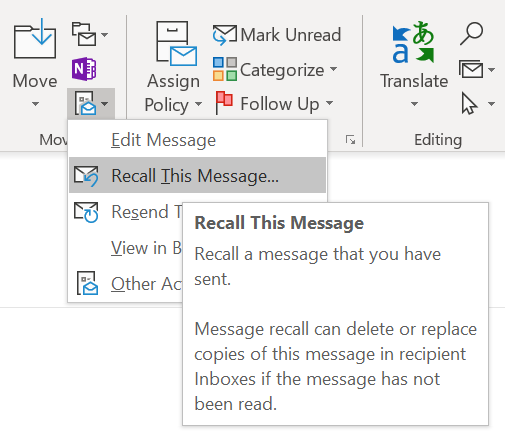Select Recall This Message menu entry
The image size is (505, 448).
197,175
